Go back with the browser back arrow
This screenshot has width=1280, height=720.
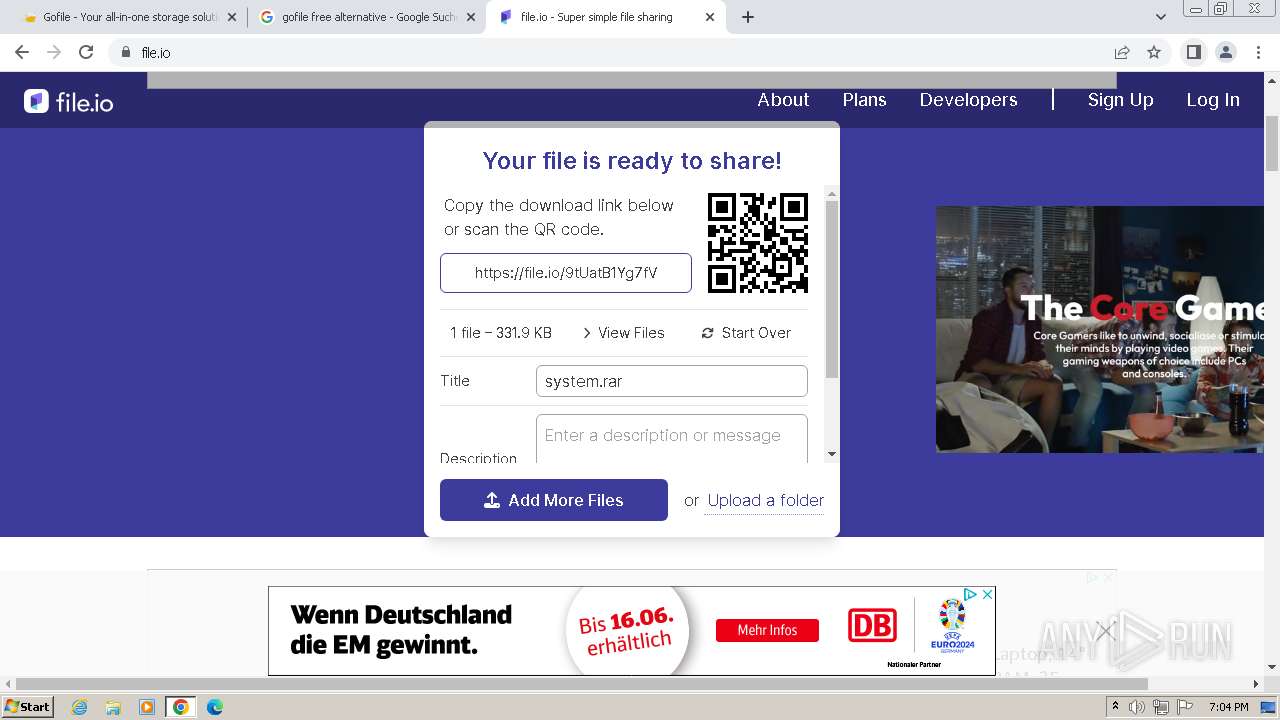pyautogui.click(x=22, y=52)
